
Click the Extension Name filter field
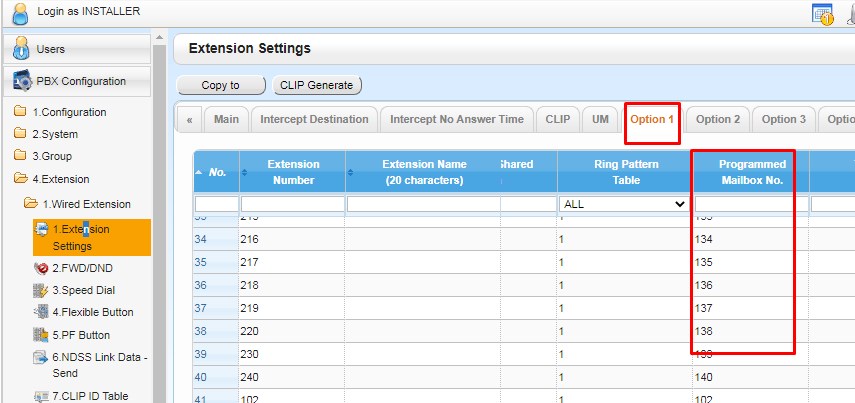pyautogui.click(x=424, y=204)
